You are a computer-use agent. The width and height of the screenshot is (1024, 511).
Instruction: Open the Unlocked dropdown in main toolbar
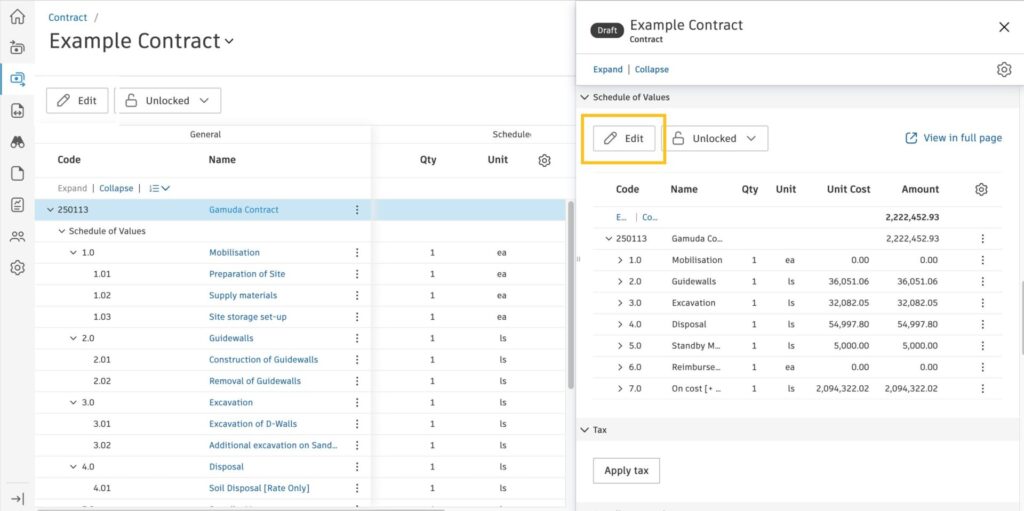[x=168, y=101]
